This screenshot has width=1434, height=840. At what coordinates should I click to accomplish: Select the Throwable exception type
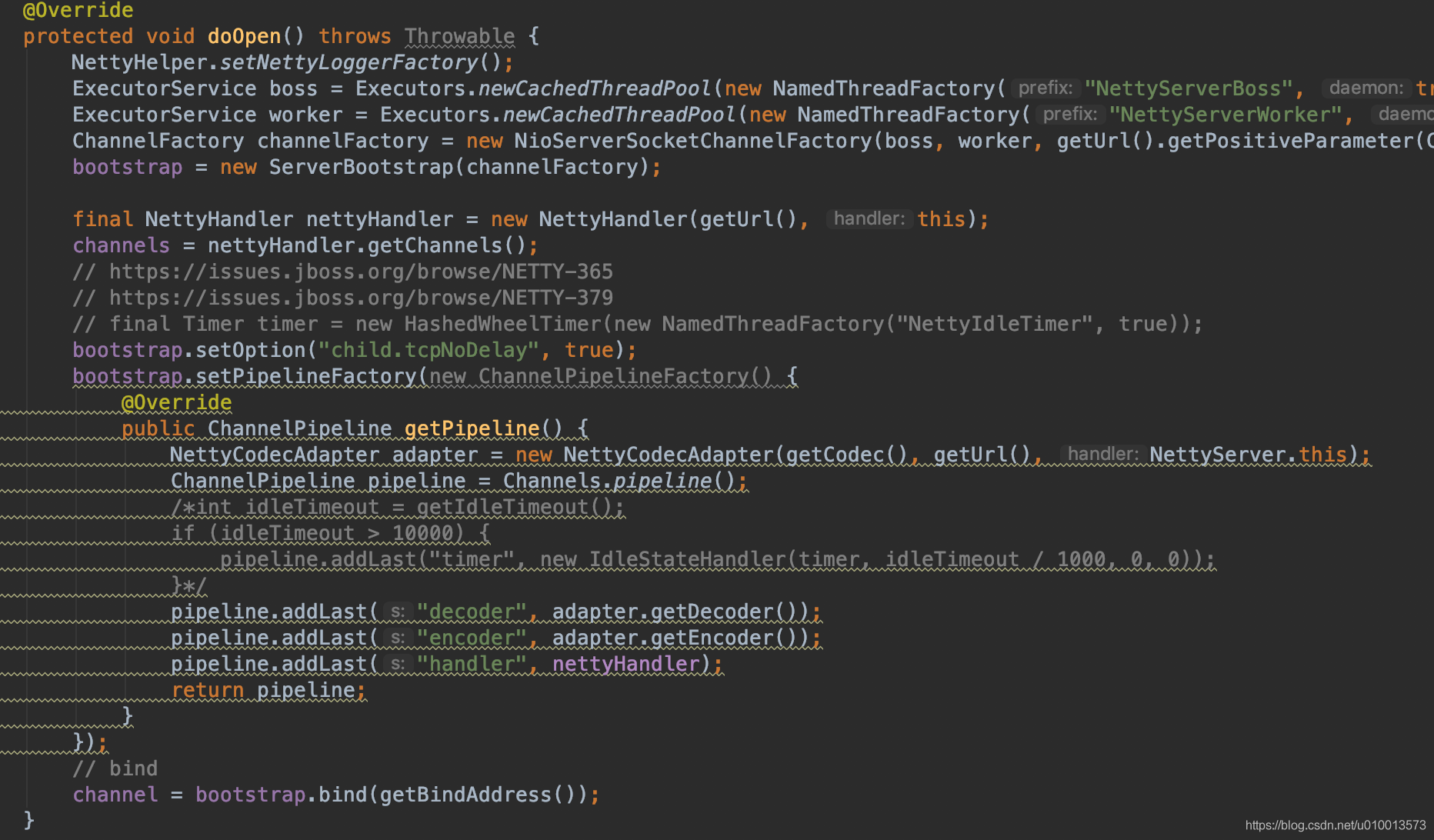460,36
